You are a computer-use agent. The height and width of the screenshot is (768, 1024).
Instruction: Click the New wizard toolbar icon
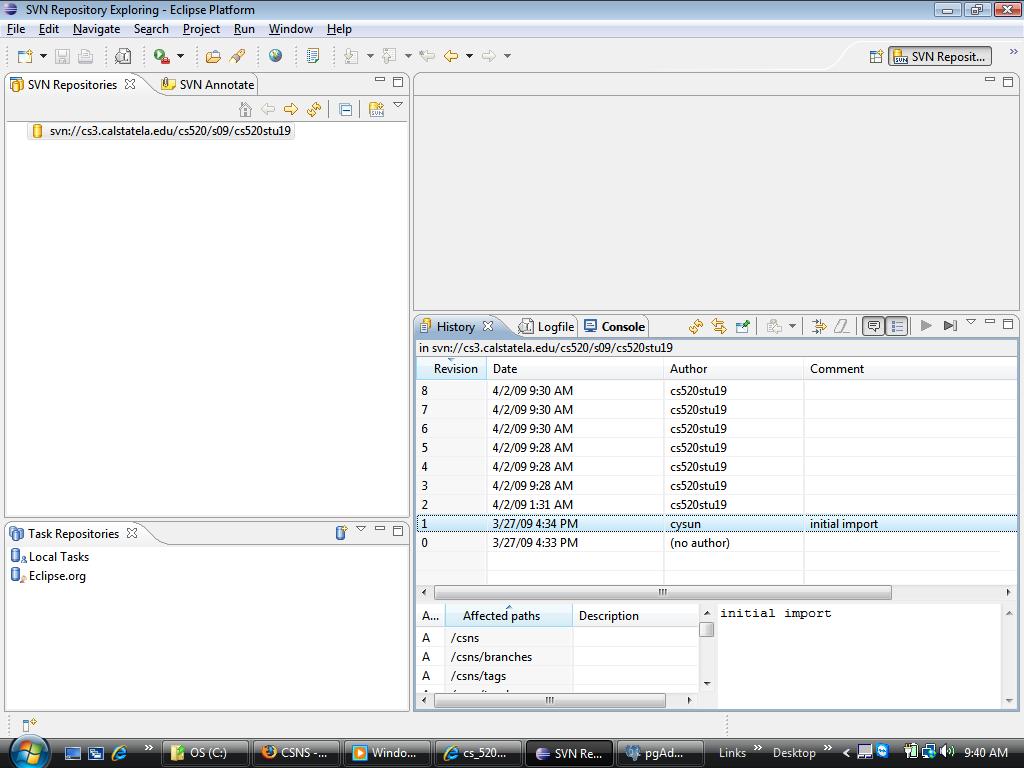point(25,56)
